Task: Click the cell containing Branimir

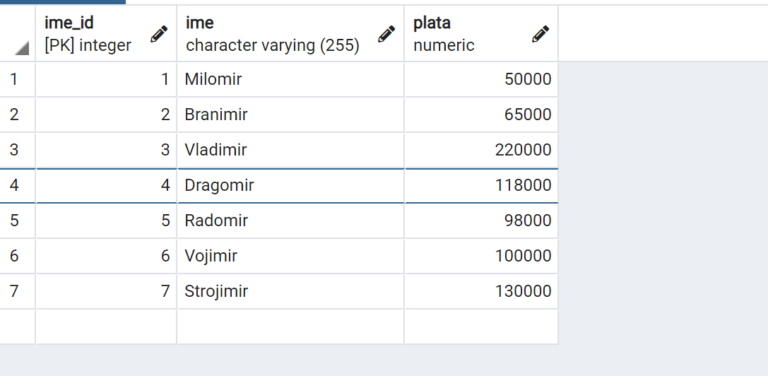Action: 291,115
